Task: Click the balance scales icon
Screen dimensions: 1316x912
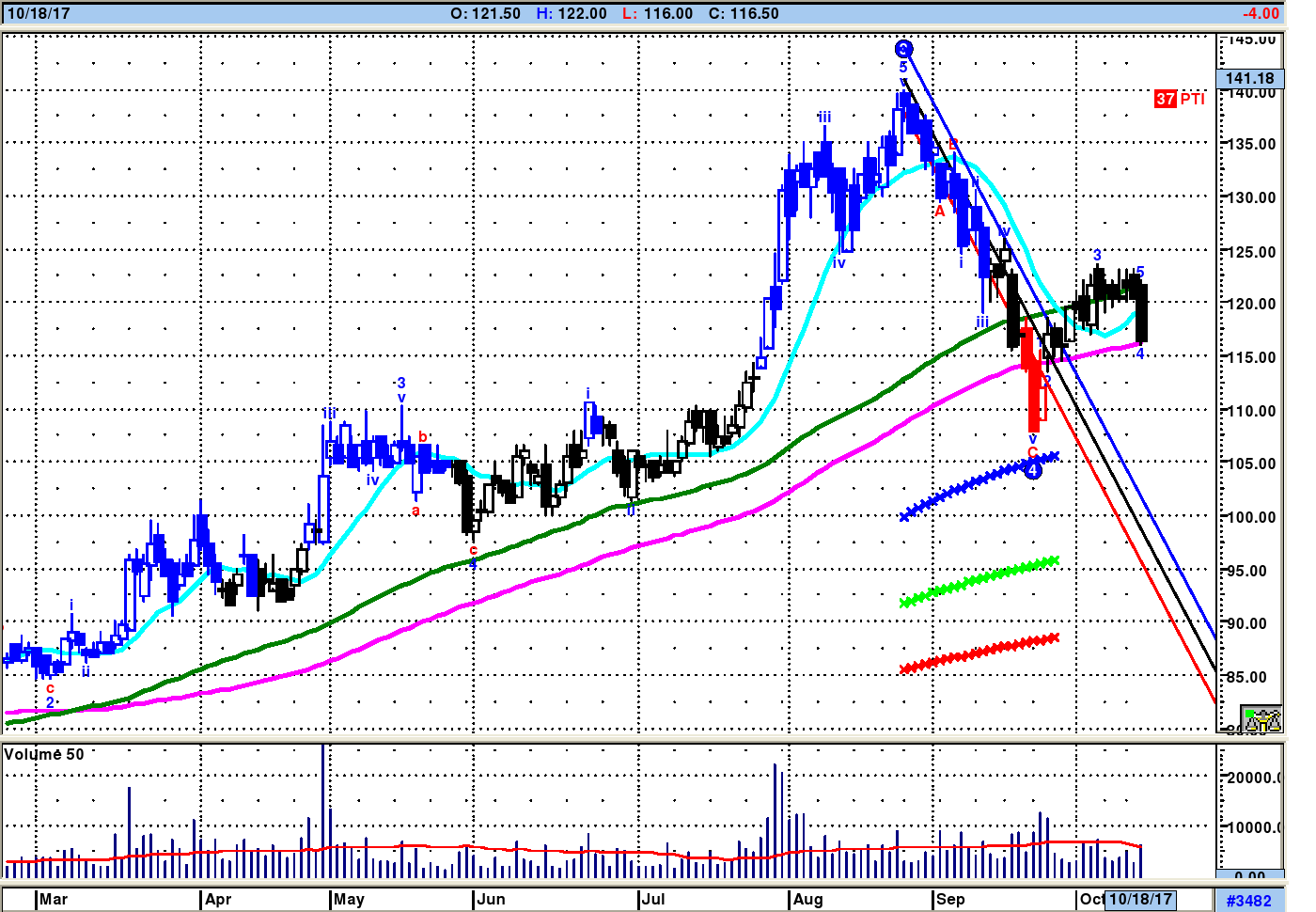Action: click(x=1261, y=720)
